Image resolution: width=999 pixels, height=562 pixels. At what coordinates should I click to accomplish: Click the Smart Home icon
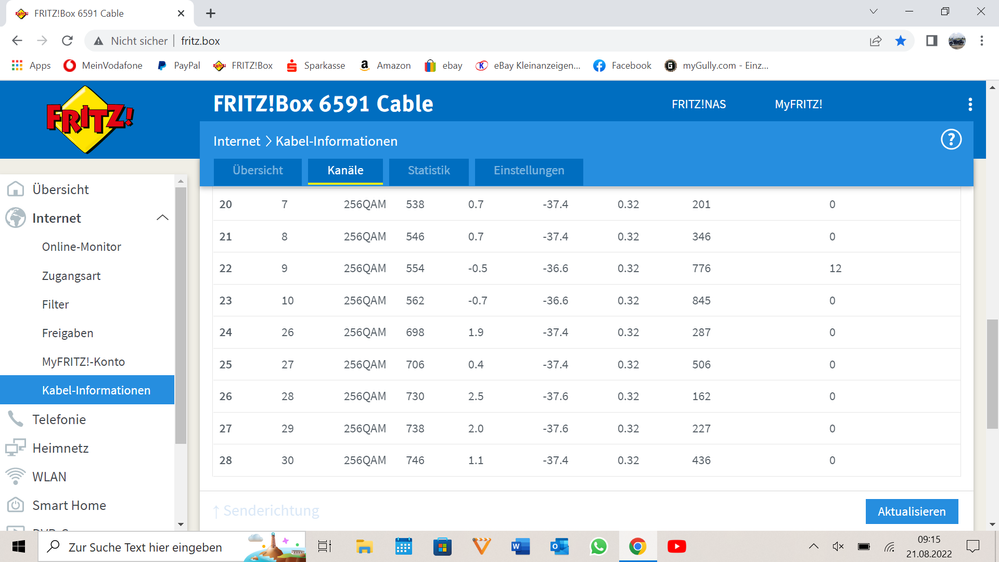click(x=15, y=505)
